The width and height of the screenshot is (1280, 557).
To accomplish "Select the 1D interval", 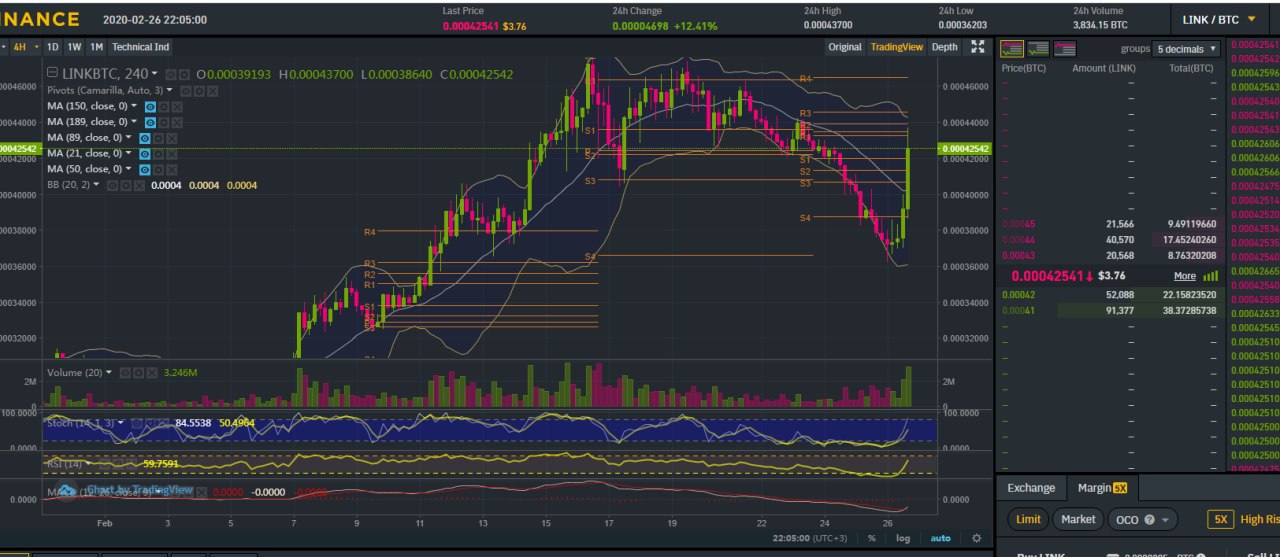I will pyautogui.click(x=53, y=47).
